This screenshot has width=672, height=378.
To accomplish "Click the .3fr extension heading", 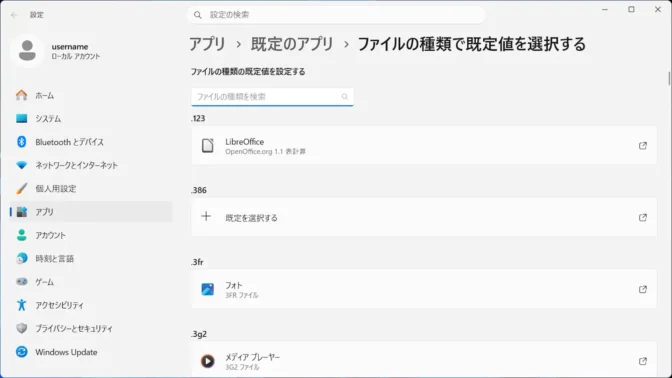I will [x=197, y=262].
